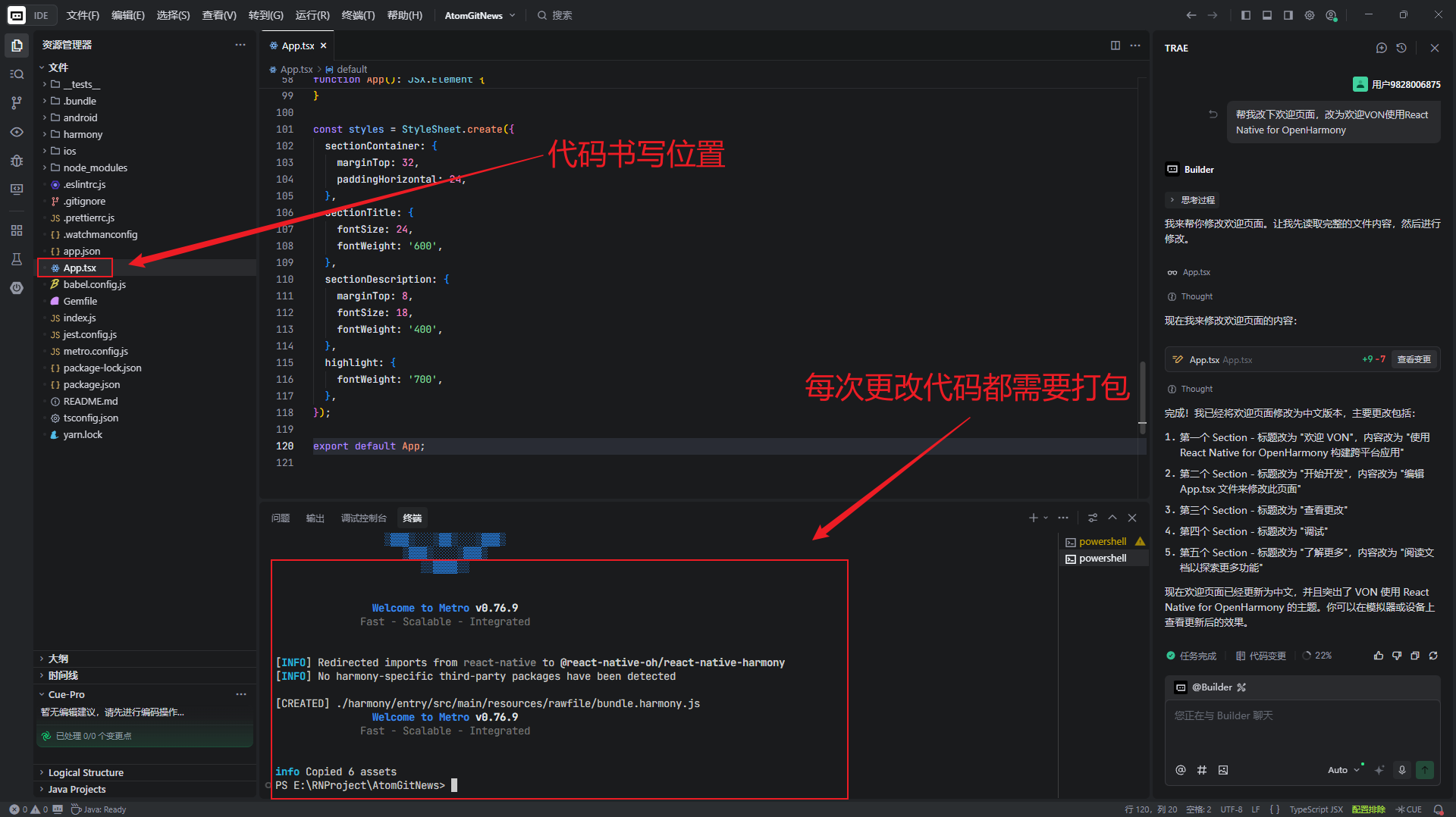Expand the 大纲 outline section
Viewport: 1456px width, 817px height.
tap(58, 659)
